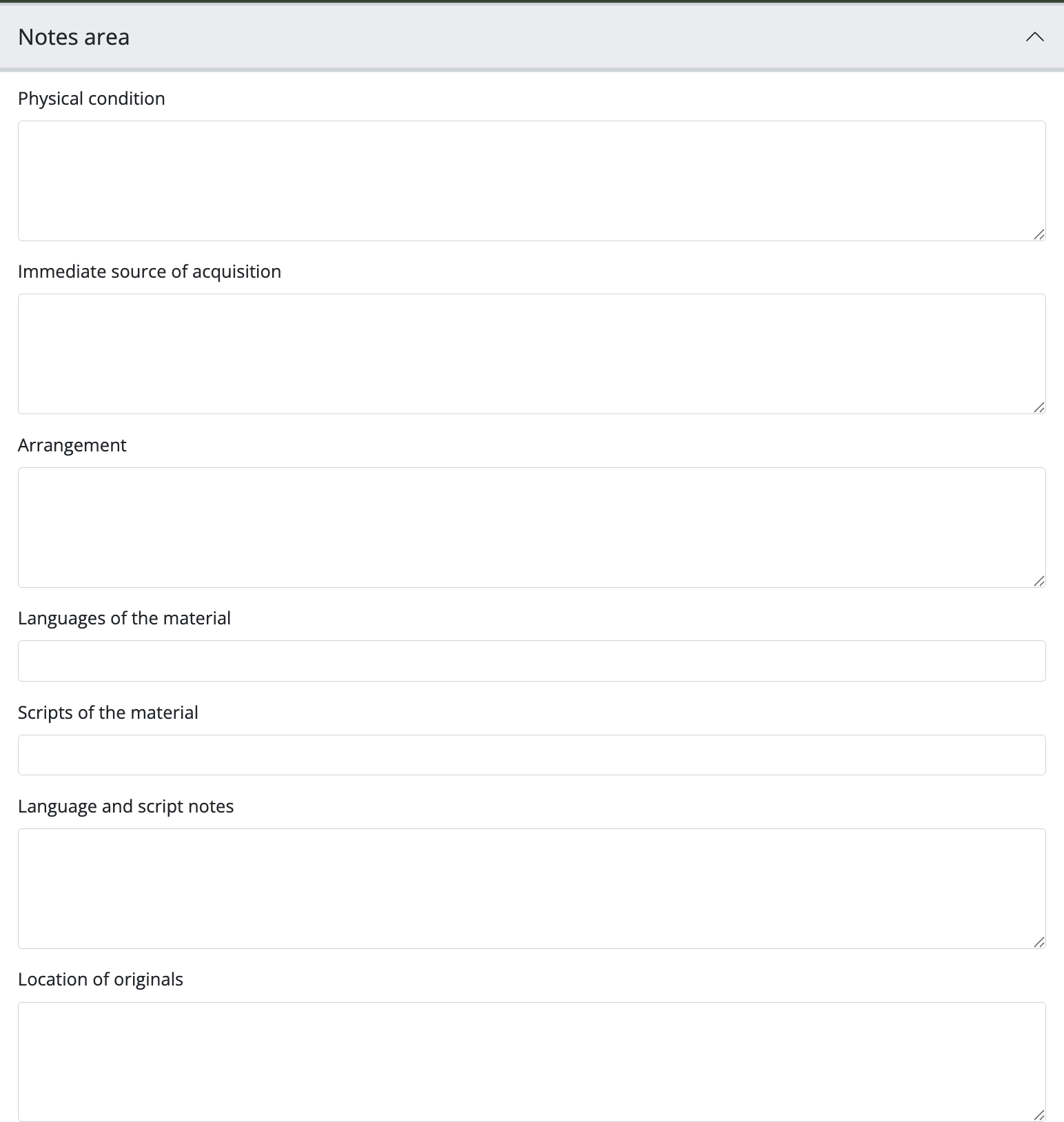Click Language and script notes resize handle

(x=1039, y=943)
